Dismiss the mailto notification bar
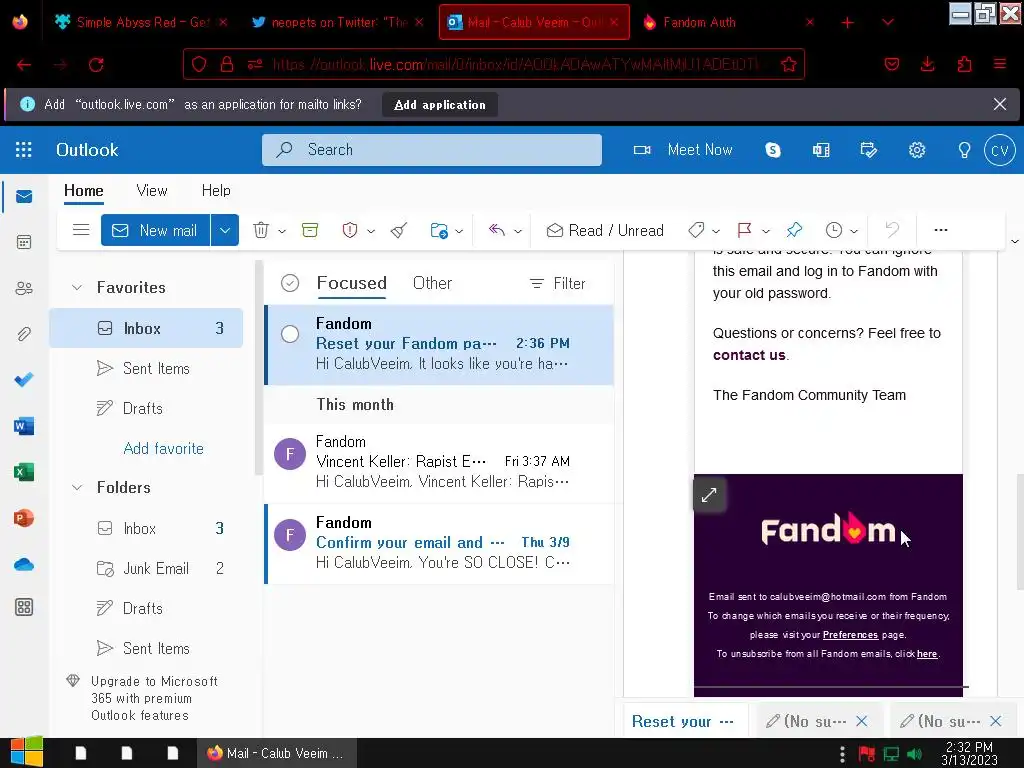This screenshot has width=1024, height=768. 999,104
